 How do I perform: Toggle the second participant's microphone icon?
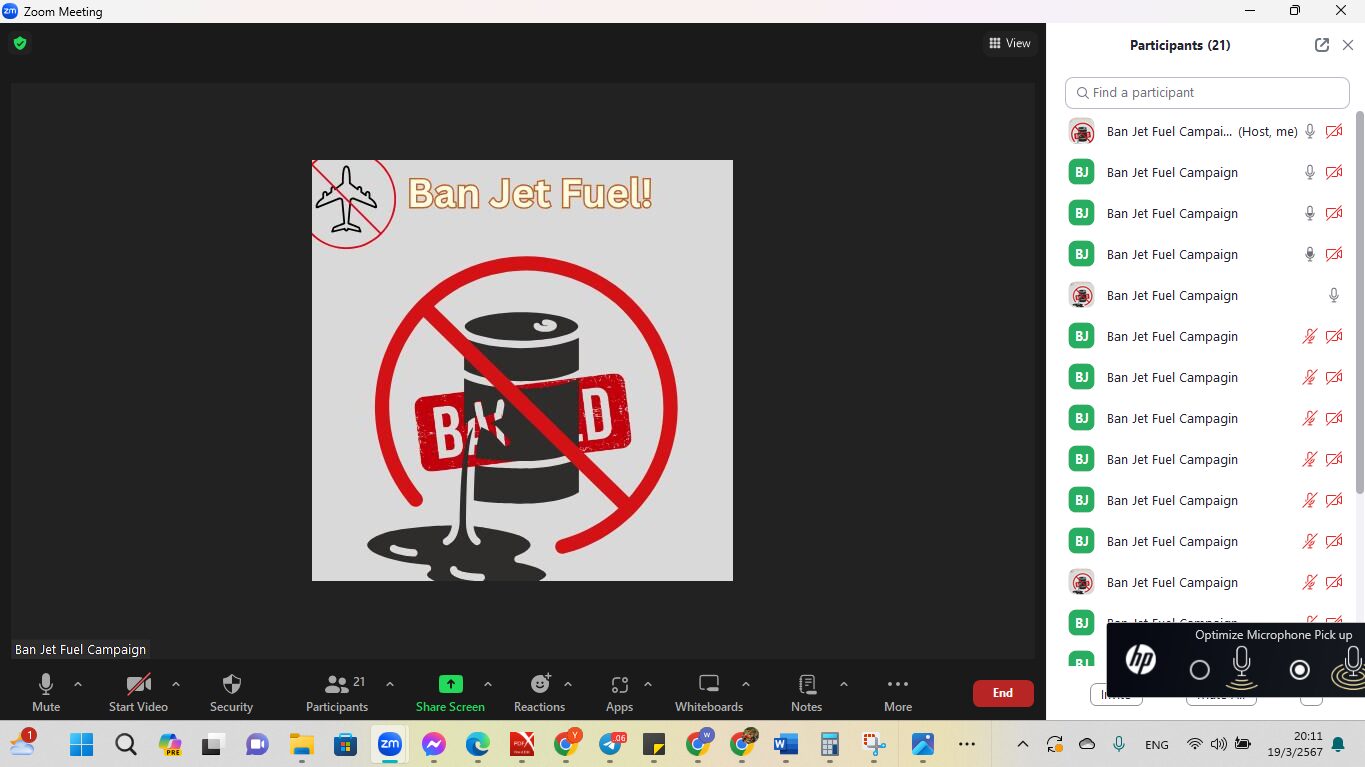point(1310,172)
